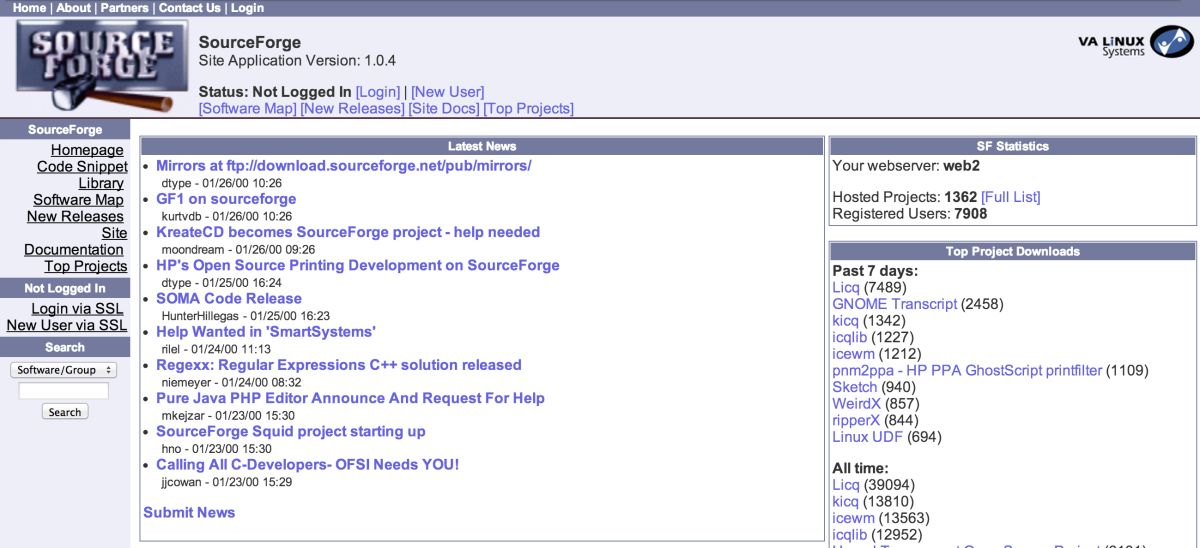
Task: Open Contact Us in top navigation
Action: (x=190, y=8)
